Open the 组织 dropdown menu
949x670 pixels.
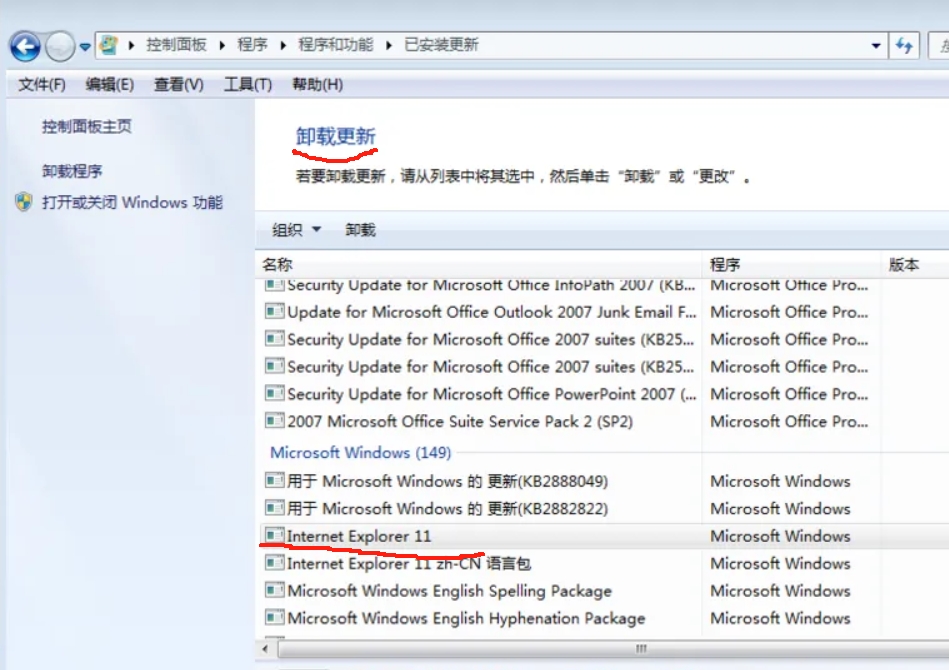pyautogui.click(x=296, y=230)
